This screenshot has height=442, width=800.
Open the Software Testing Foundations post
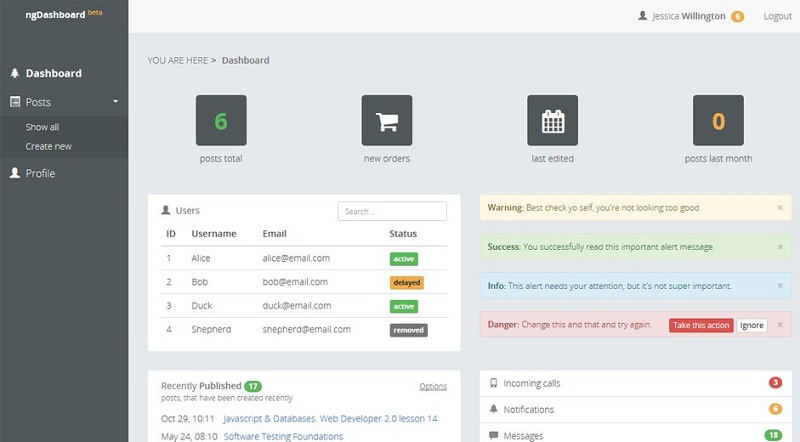[x=283, y=436]
